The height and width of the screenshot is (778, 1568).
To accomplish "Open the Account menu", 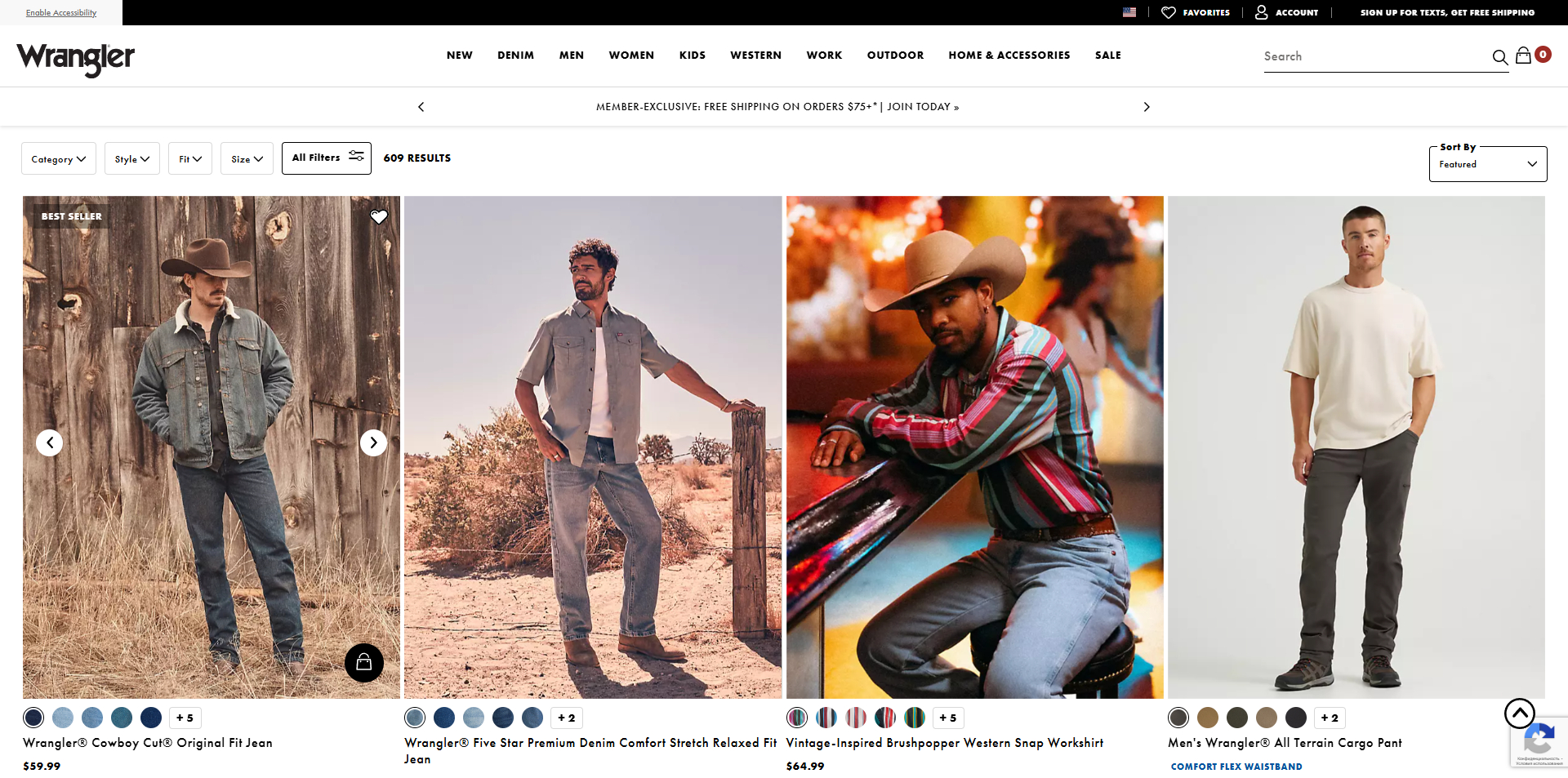I will pyautogui.click(x=1287, y=12).
